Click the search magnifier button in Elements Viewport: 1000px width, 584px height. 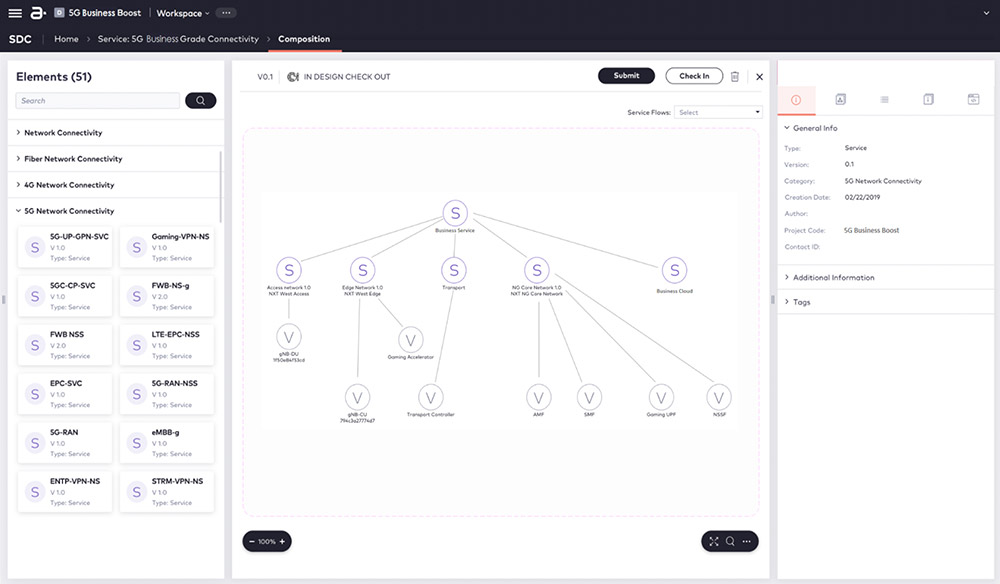tap(200, 101)
